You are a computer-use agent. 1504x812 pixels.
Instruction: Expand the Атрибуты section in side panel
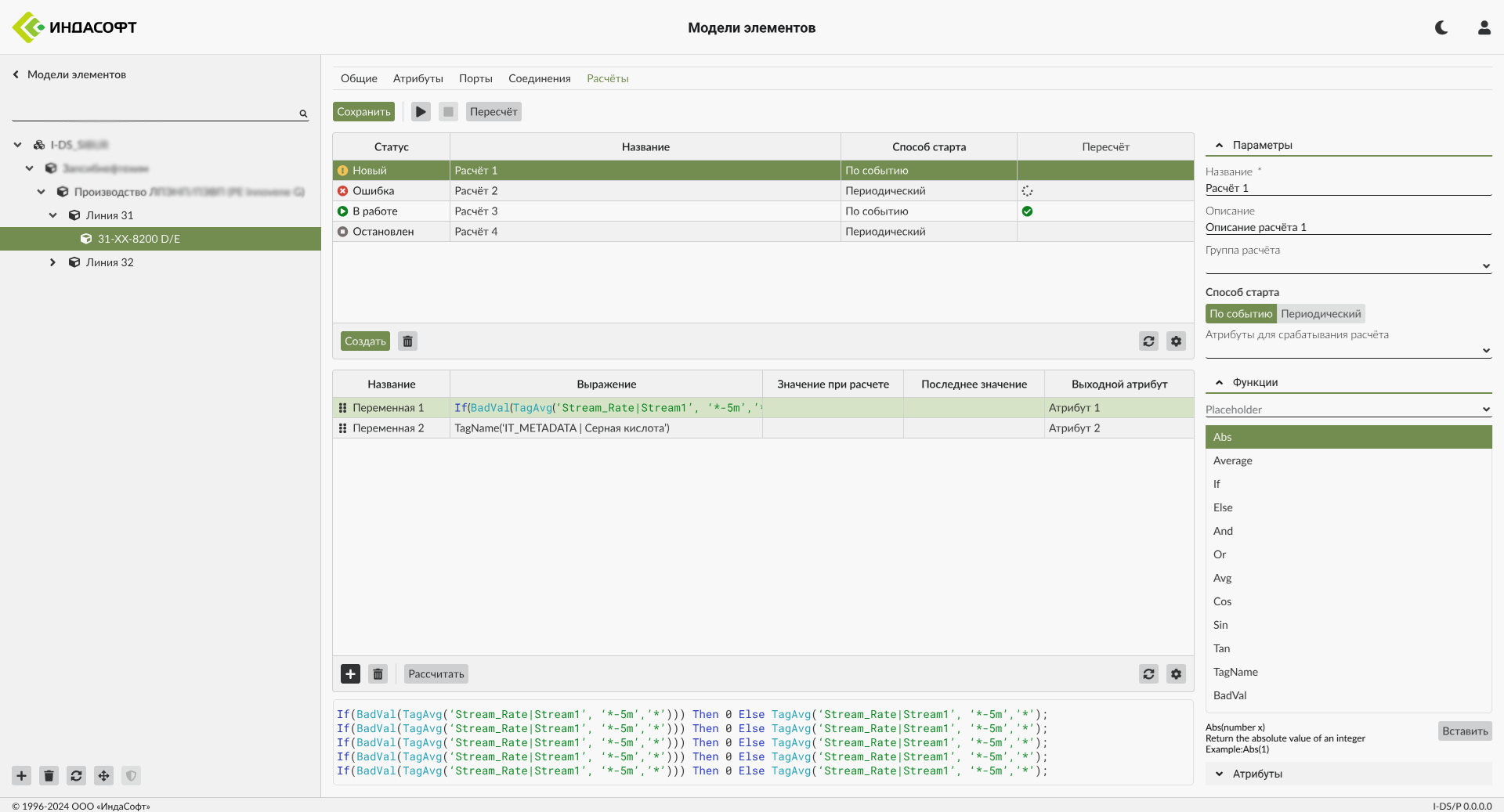1219,774
